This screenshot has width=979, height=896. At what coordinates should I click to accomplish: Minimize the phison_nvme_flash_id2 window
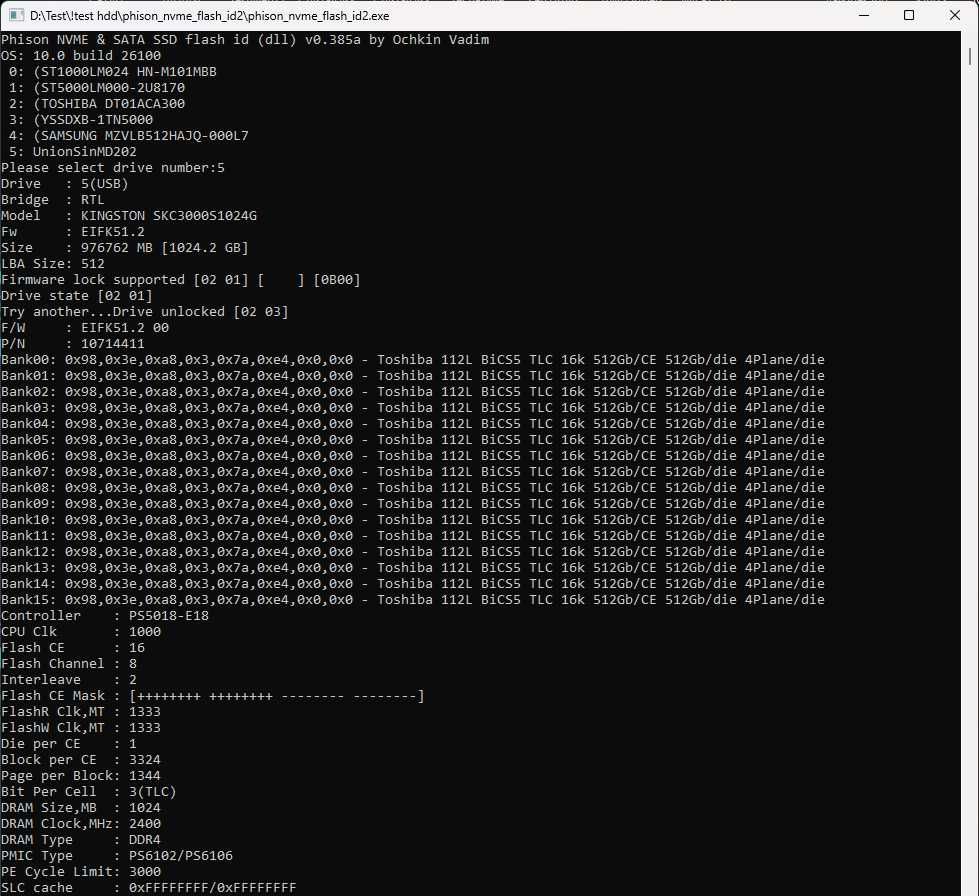(x=864, y=15)
